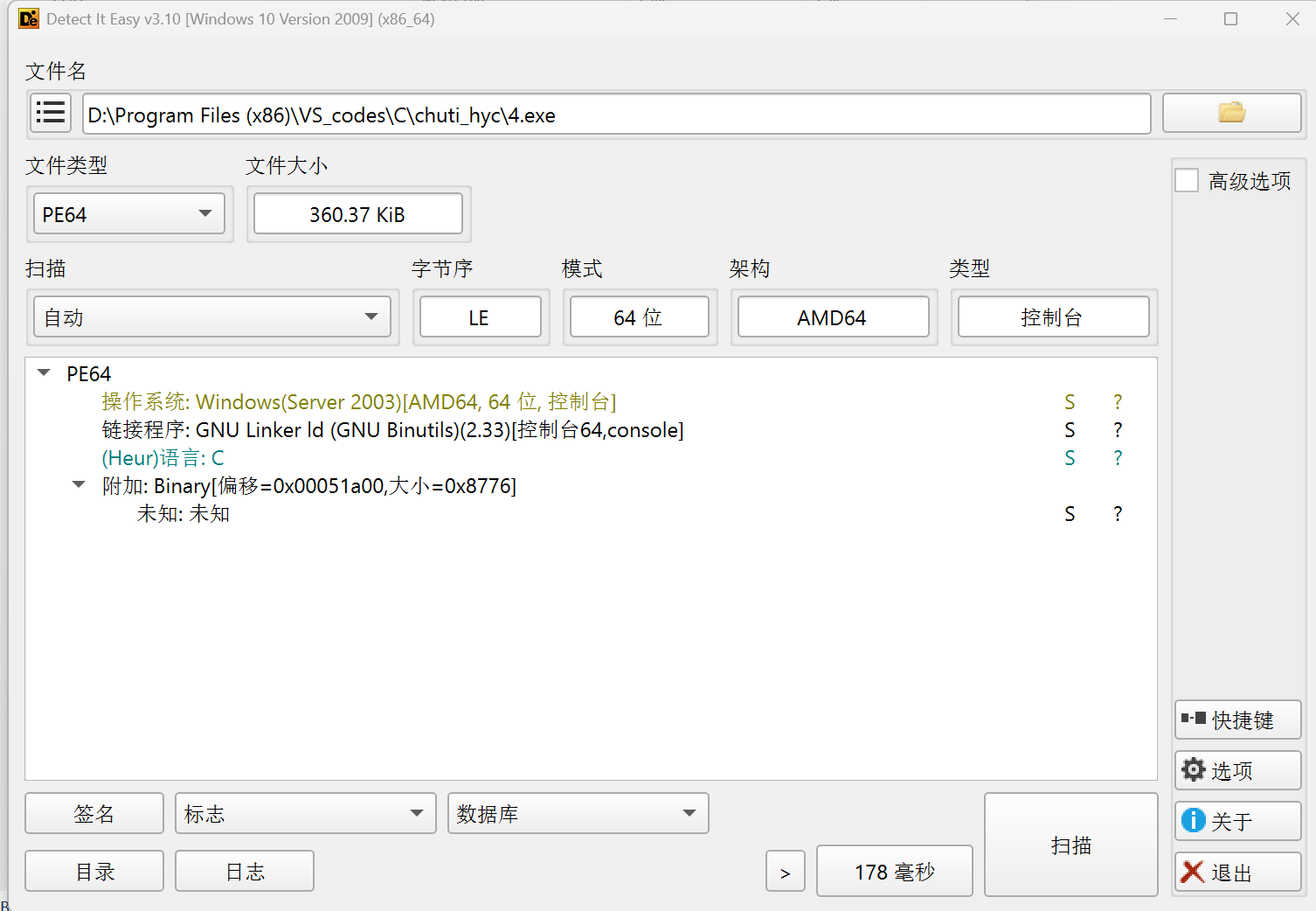1316x911 pixels.
Task: Collapse the PE64 root tree node
Action: click(x=44, y=372)
